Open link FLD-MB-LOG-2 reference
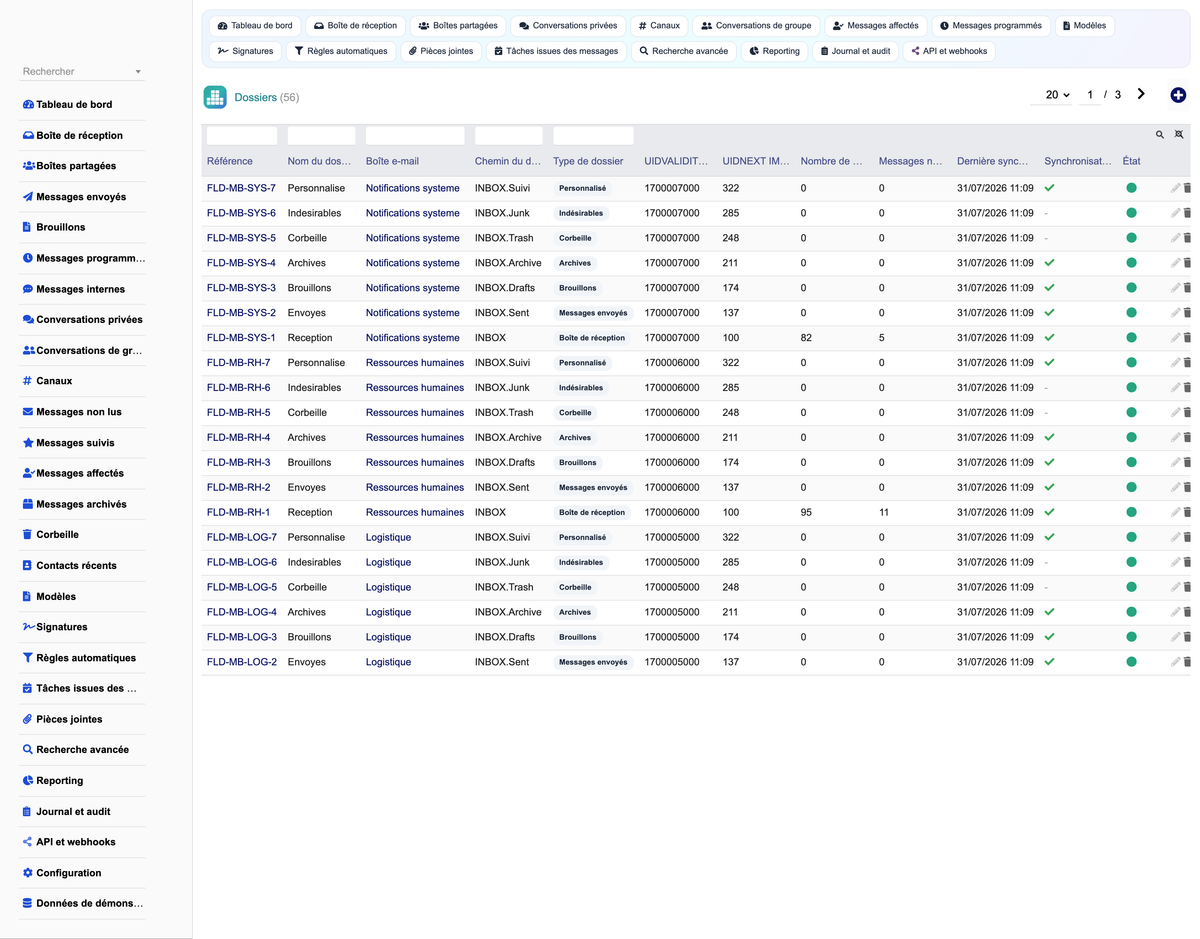This screenshot has height=939, width=1200. 242,662
